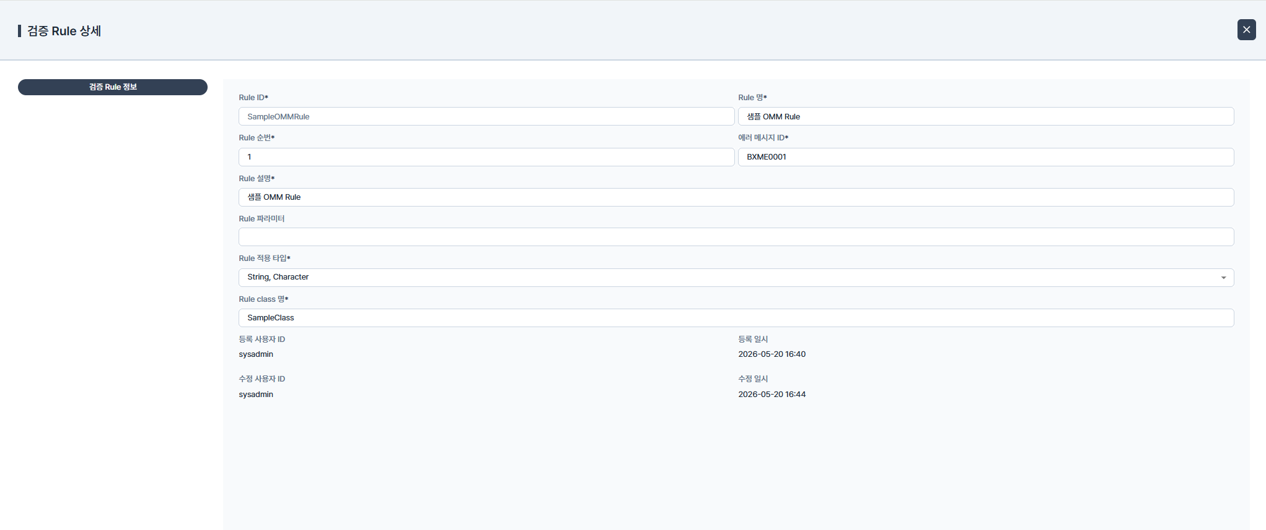Click the Rule 적용 타입 dropdown arrow
Image resolution: width=1266 pixels, height=530 pixels.
pyautogui.click(x=1223, y=278)
